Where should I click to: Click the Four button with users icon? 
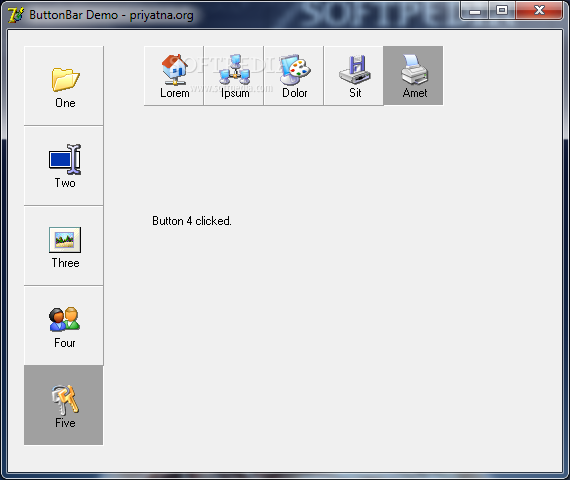(64, 326)
